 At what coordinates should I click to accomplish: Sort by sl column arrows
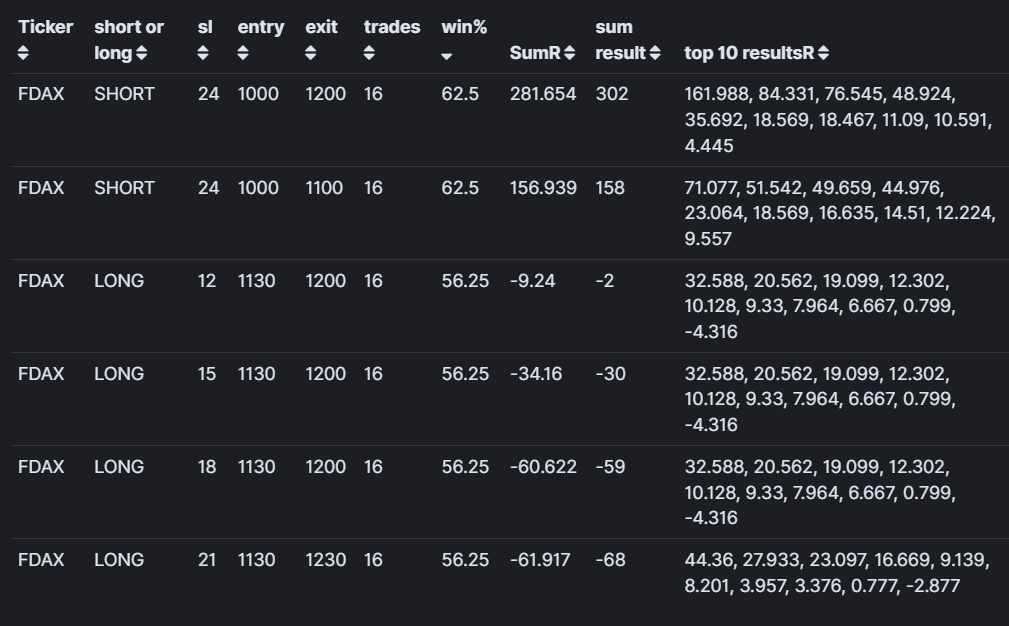203,53
